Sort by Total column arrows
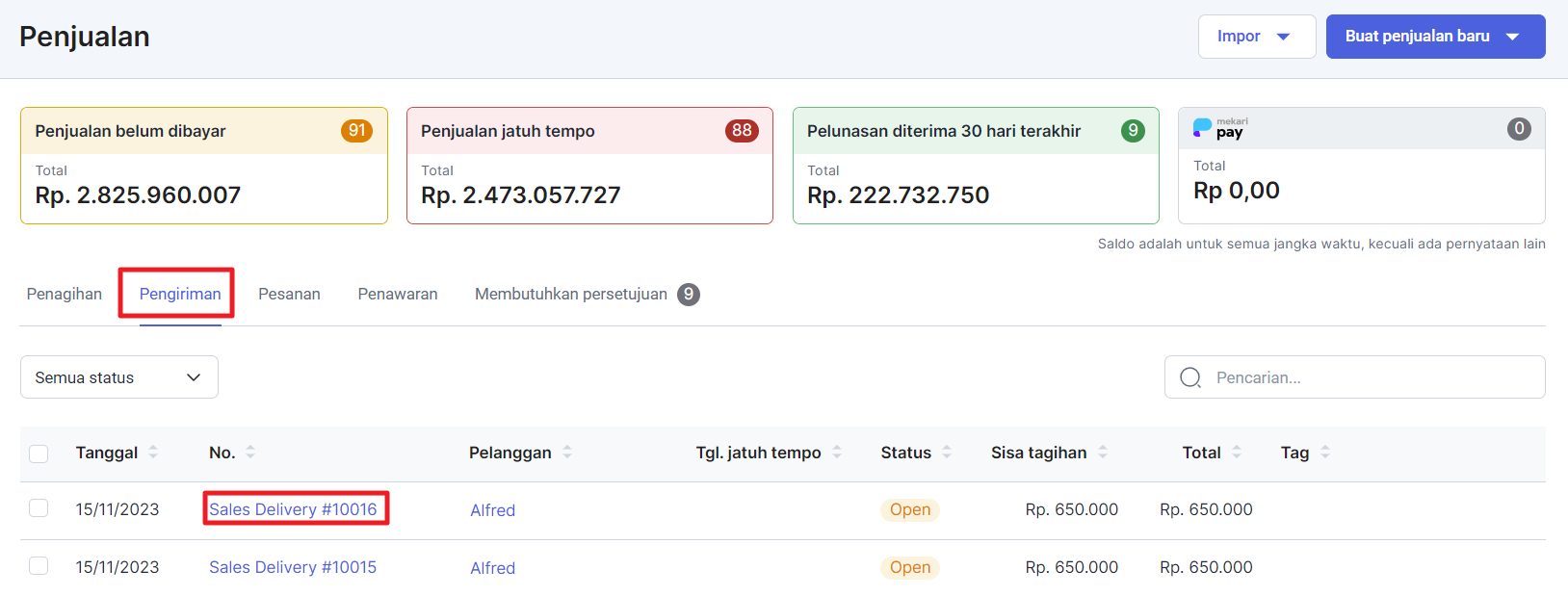 [1237, 453]
